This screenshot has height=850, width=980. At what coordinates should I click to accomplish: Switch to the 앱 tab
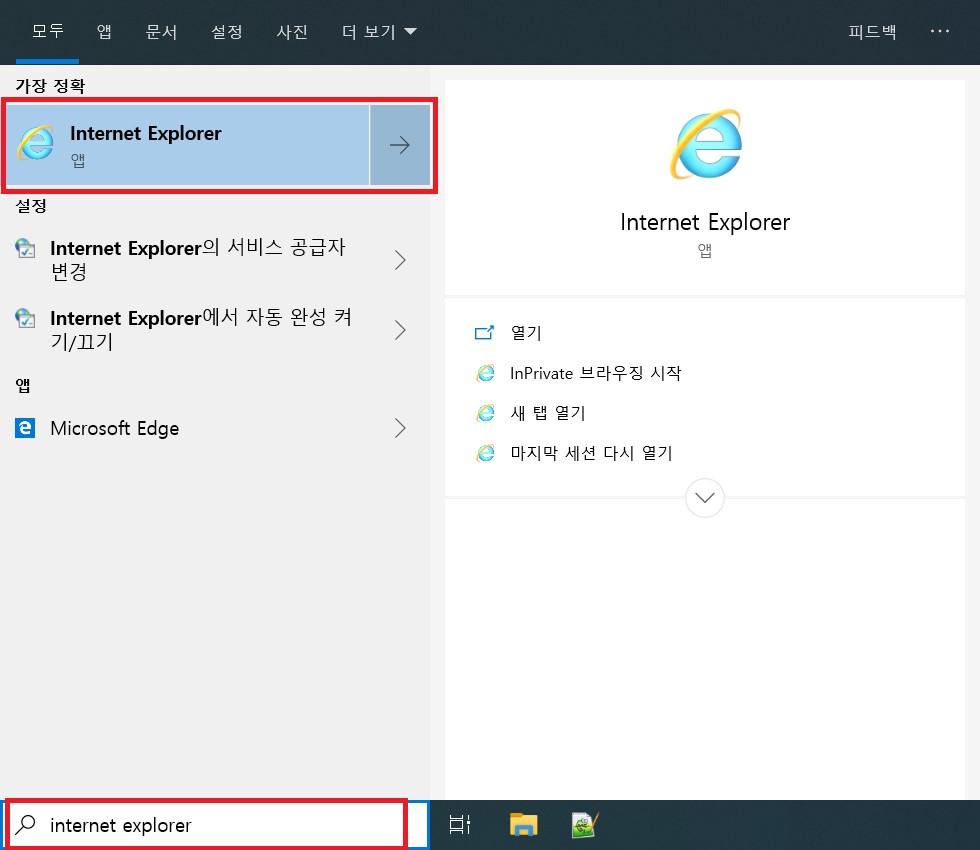point(104,31)
